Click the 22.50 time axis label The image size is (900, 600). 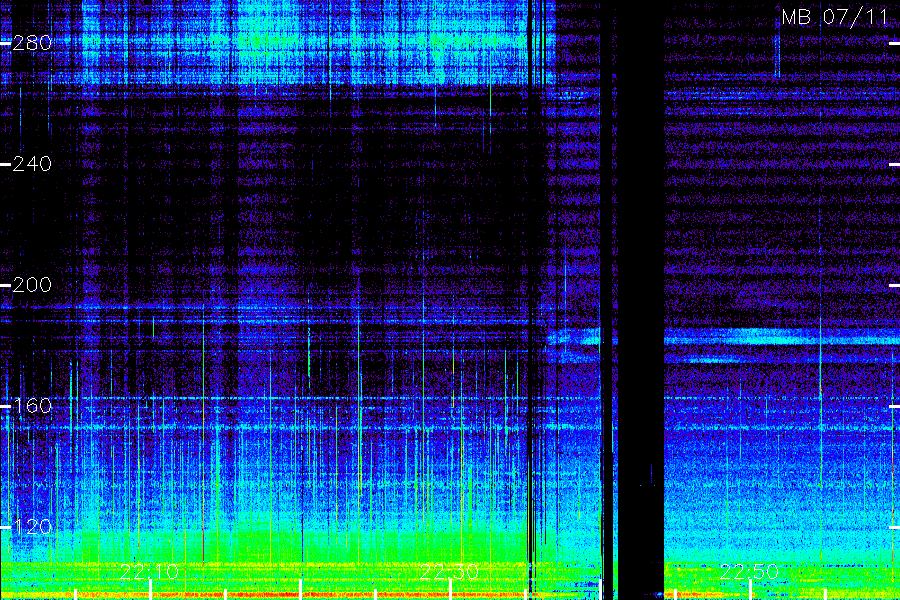(x=749, y=572)
